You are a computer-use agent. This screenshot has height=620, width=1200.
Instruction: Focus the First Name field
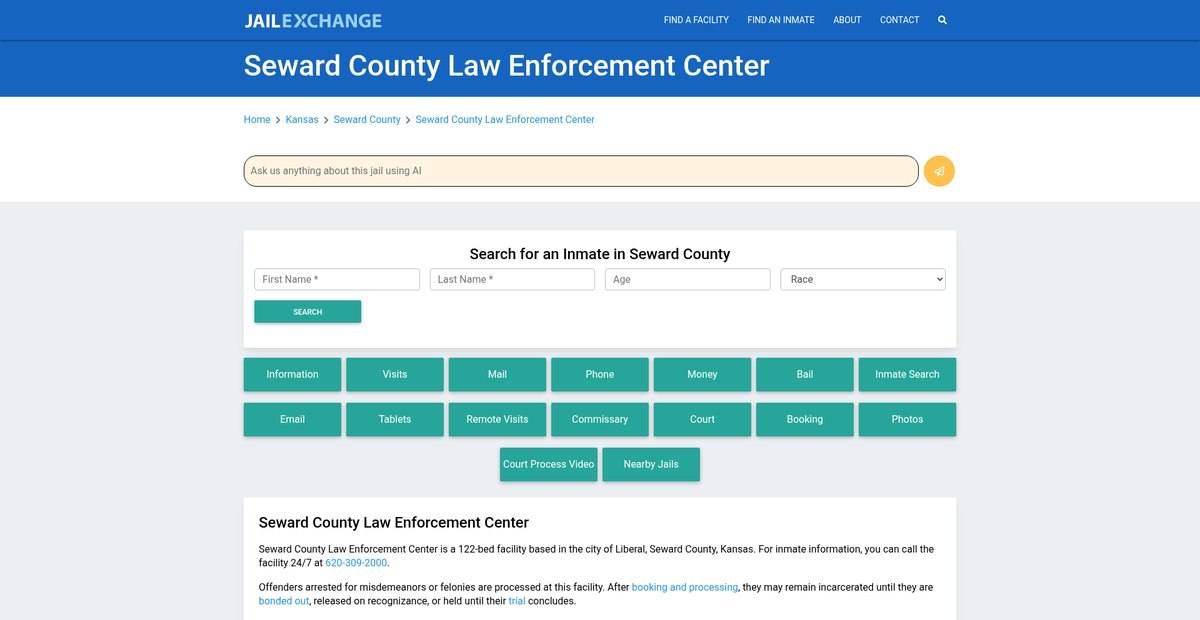pyautogui.click(x=337, y=280)
